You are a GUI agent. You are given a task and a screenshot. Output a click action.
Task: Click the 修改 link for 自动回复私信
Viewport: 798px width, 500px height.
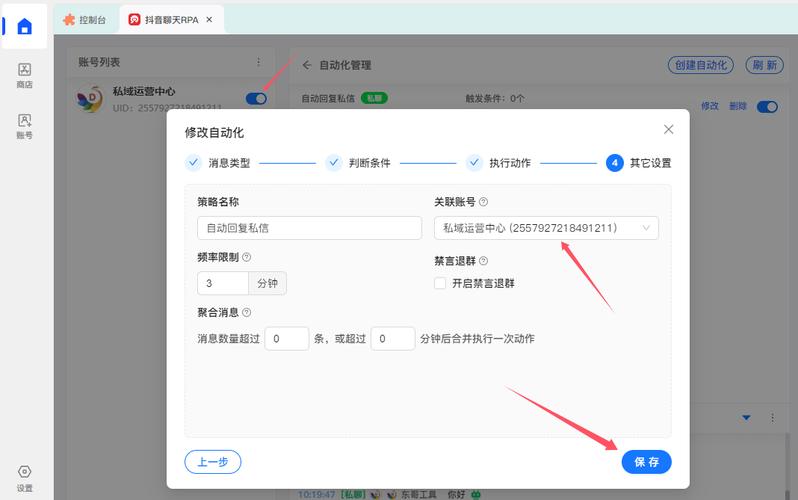[x=709, y=106]
